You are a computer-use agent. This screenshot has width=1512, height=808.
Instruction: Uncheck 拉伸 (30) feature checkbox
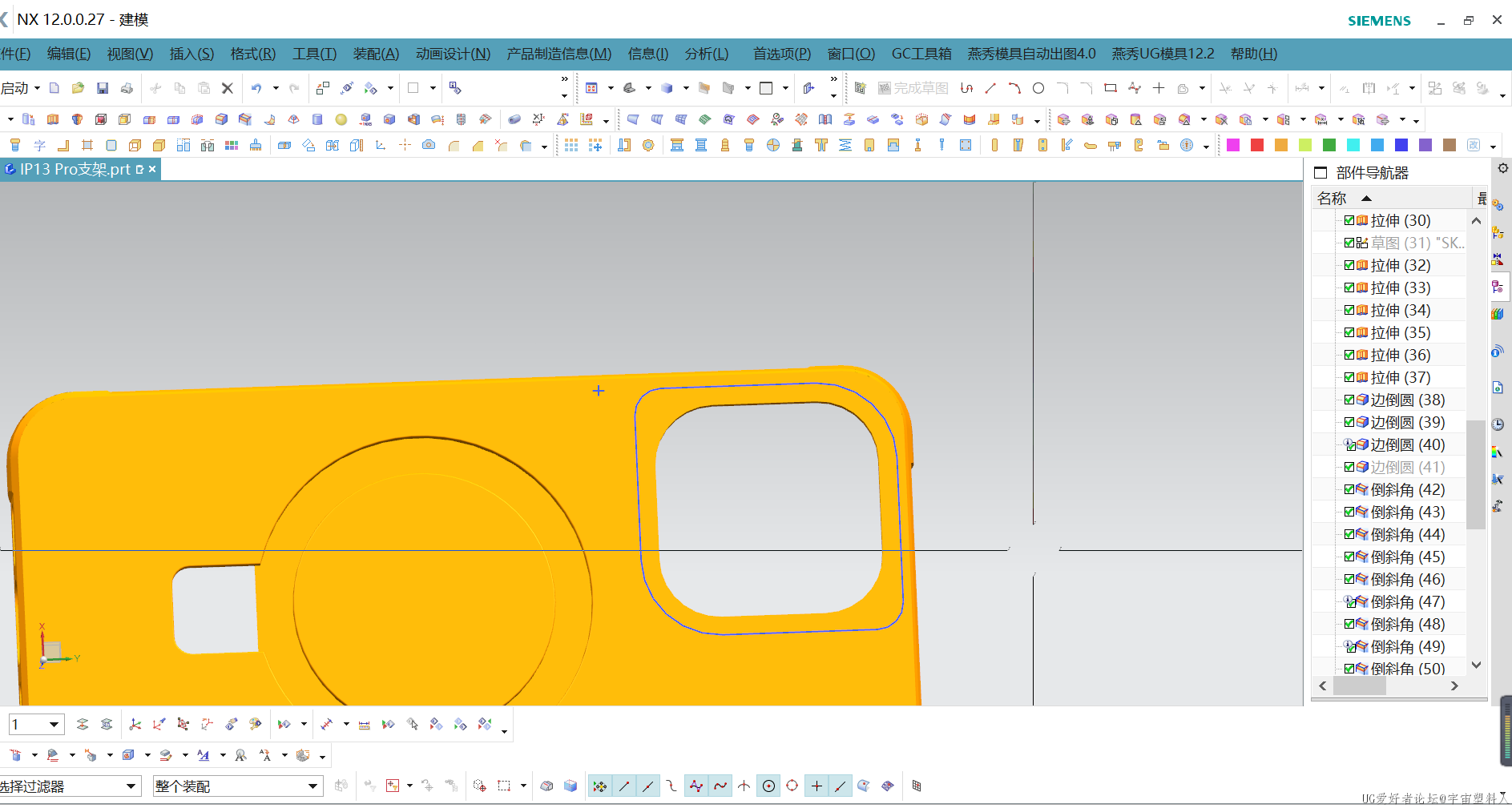tap(1349, 220)
